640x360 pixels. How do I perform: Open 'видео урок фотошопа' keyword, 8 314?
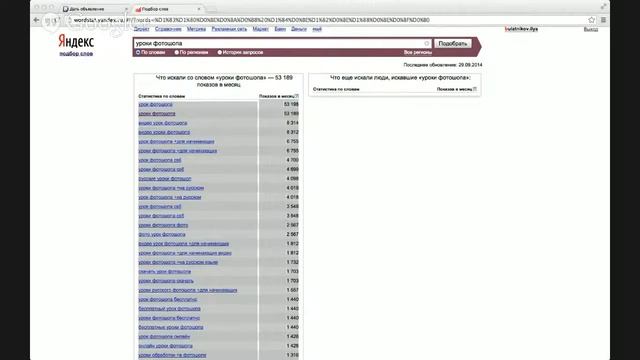pos(163,123)
